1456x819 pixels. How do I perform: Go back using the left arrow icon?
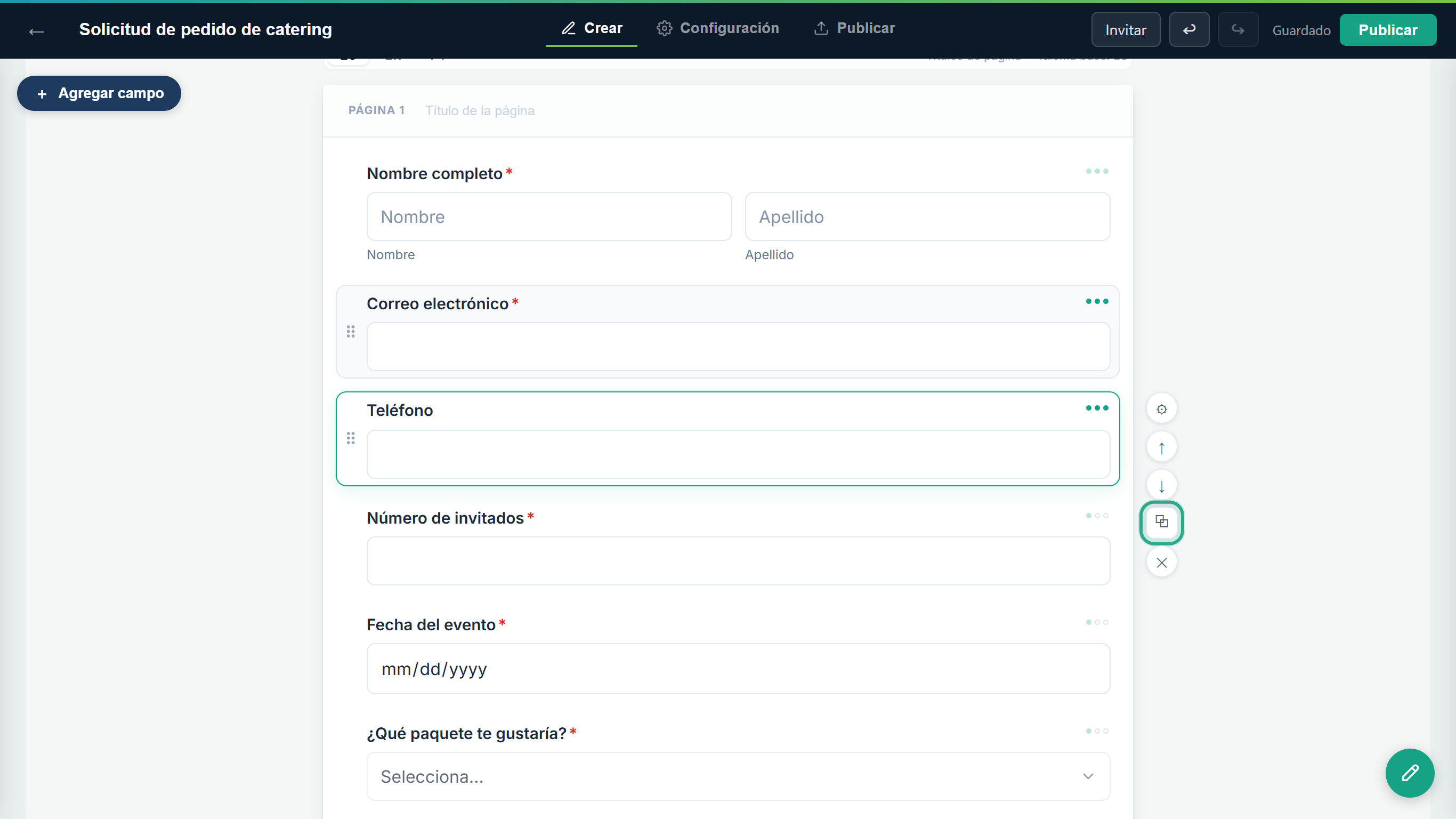[x=36, y=31]
